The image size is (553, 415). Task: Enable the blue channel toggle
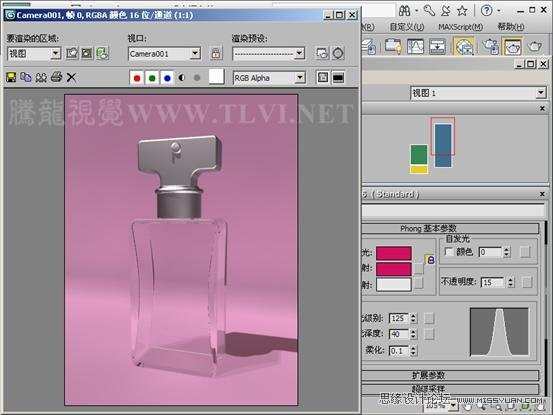pos(167,78)
